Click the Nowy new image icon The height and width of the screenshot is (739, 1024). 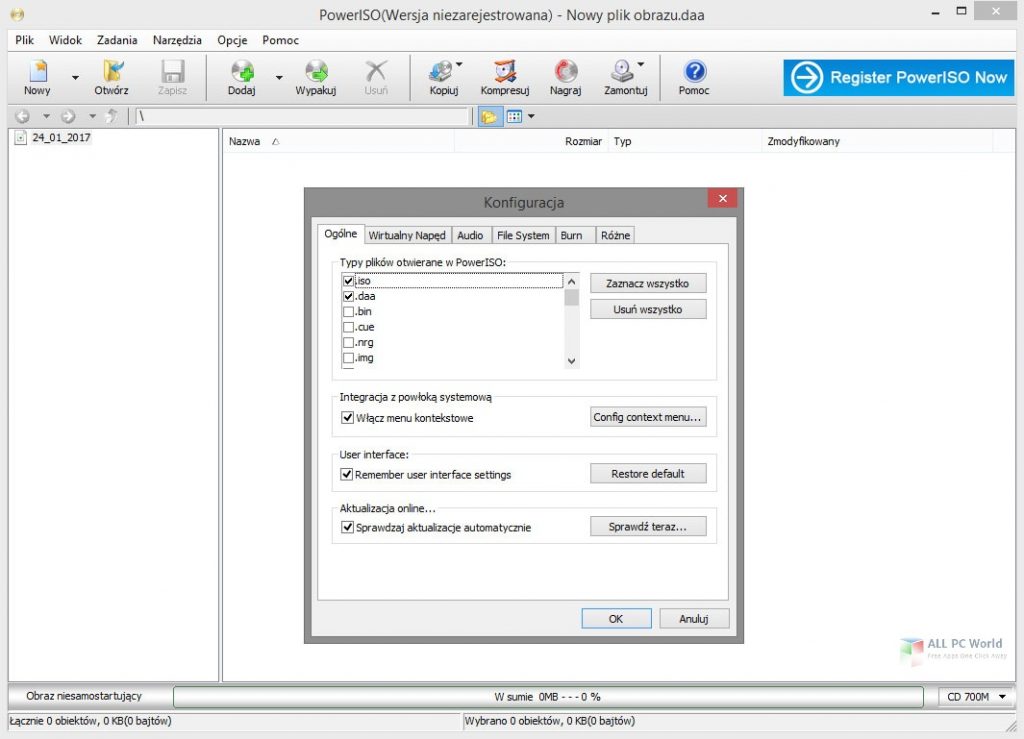coord(37,78)
